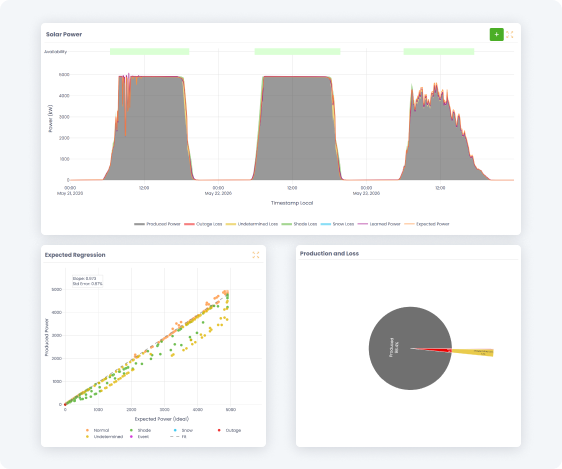
Task: Click the yellow Undetermined pie slice
Action: pyautogui.click(x=473, y=353)
